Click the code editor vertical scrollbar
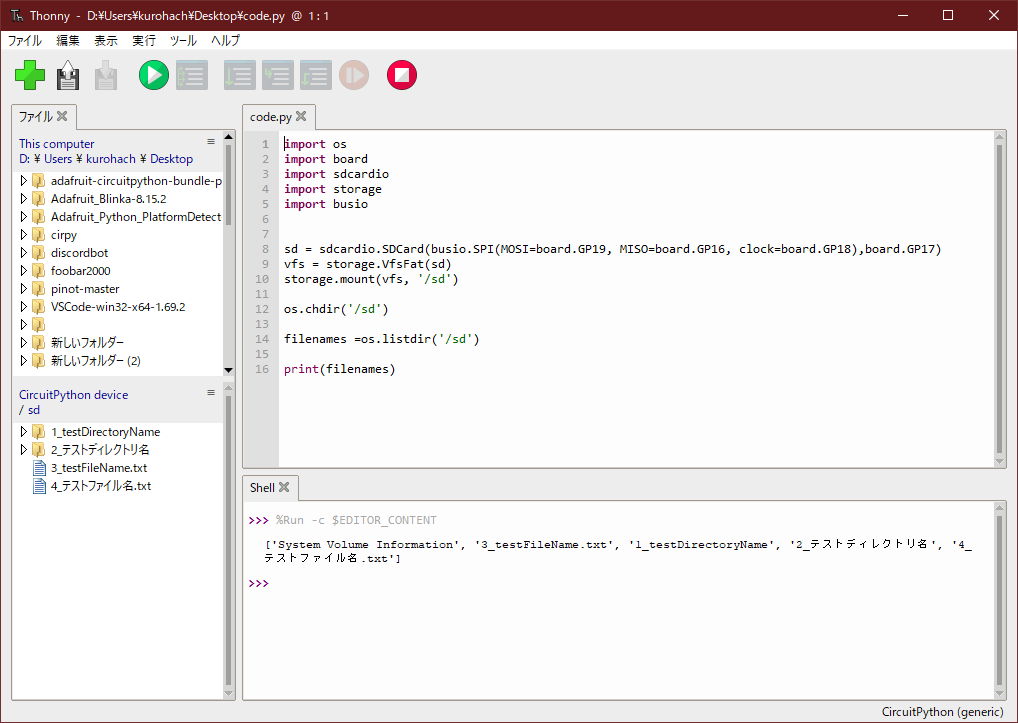Image resolution: width=1018 pixels, height=723 pixels. 999,299
